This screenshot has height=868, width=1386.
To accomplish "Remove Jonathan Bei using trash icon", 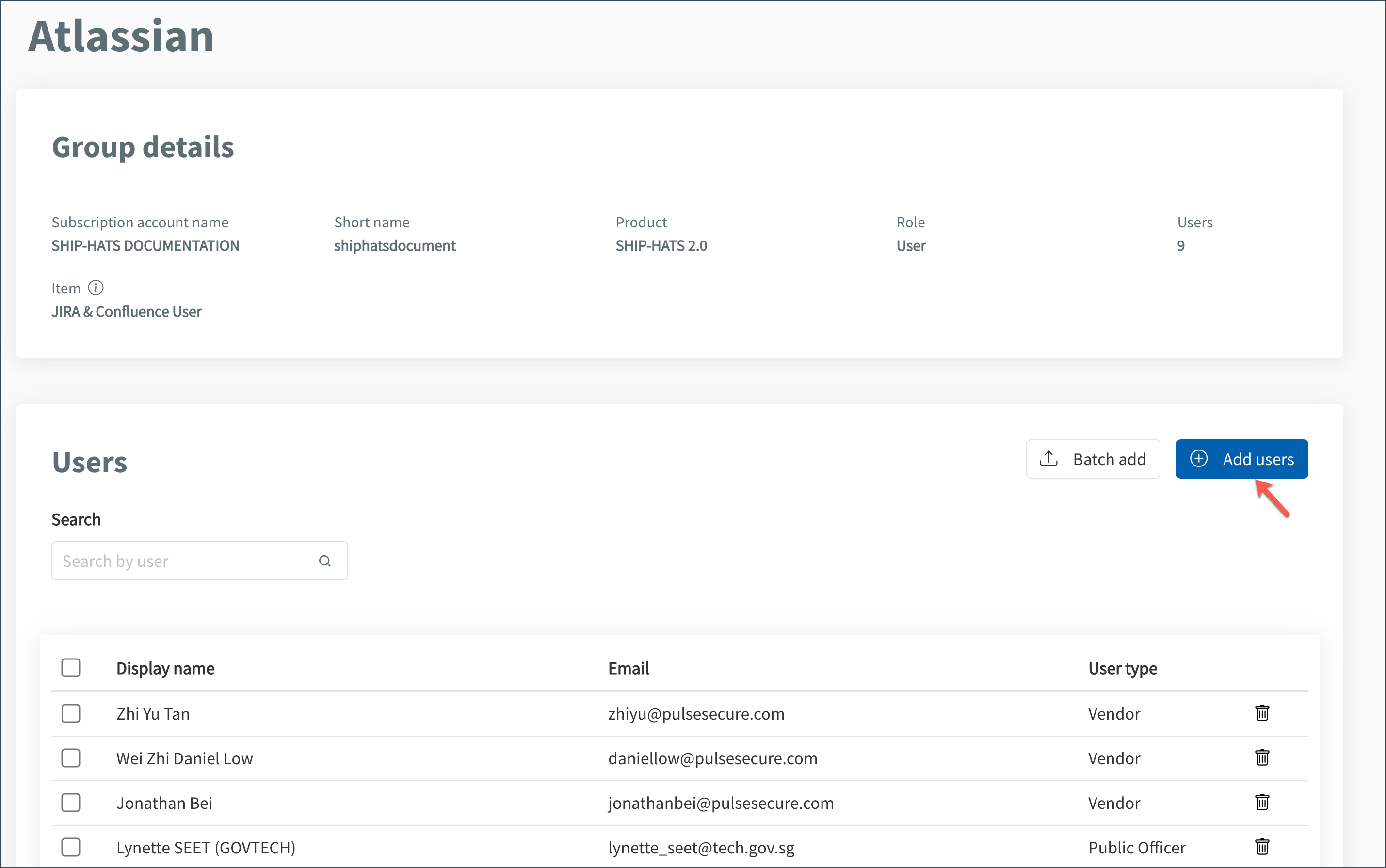I will [1261, 803].
